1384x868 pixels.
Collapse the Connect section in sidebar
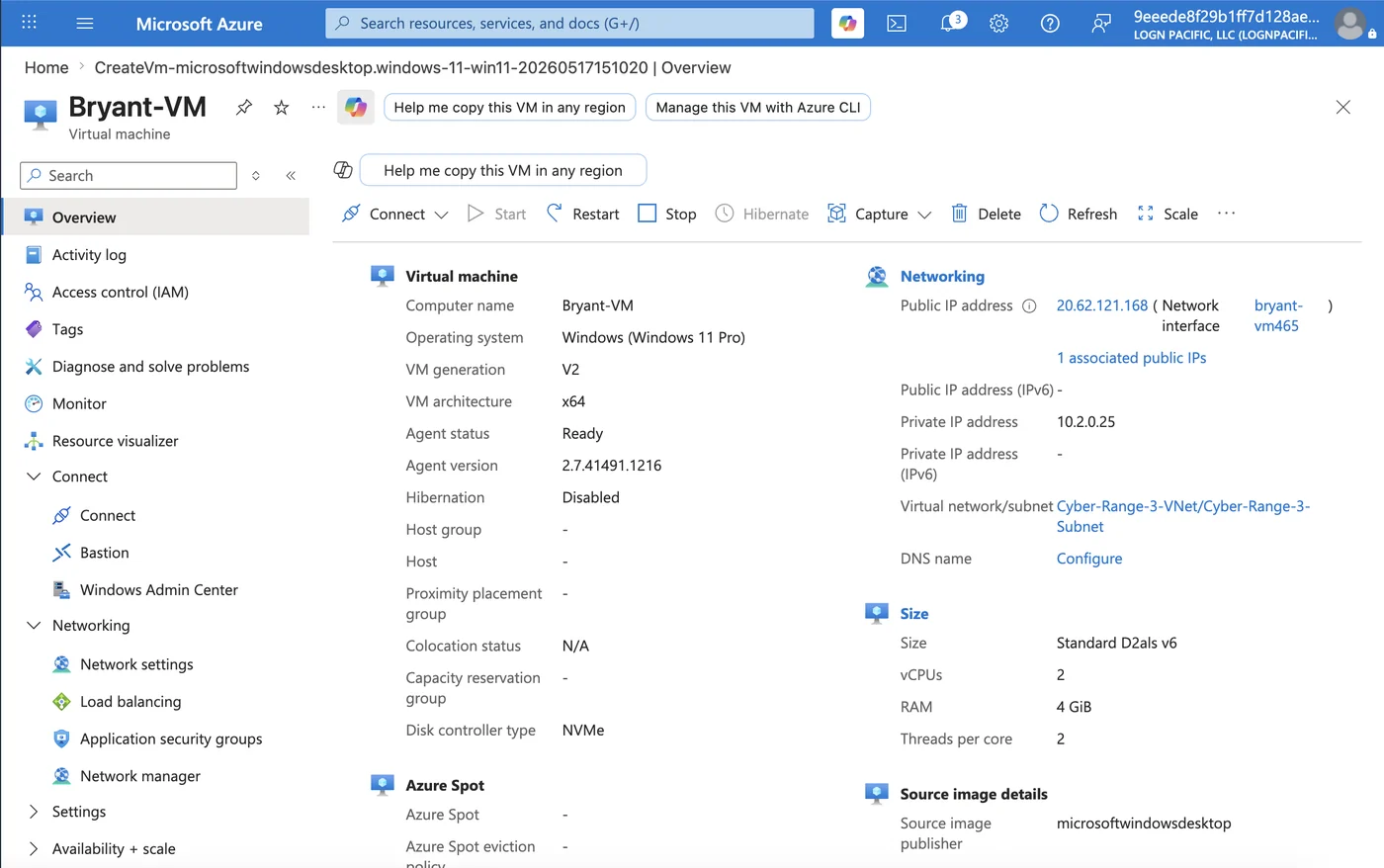[34, 477]
